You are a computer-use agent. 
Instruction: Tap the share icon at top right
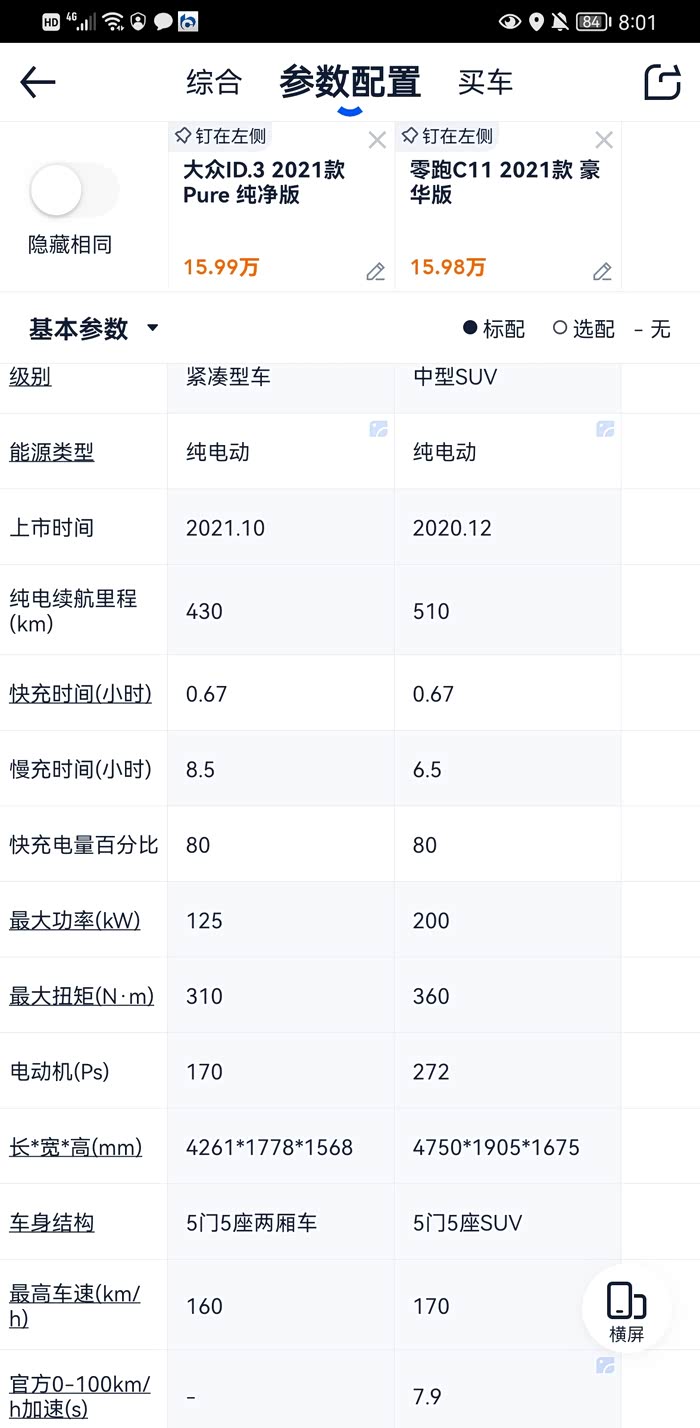662,82
